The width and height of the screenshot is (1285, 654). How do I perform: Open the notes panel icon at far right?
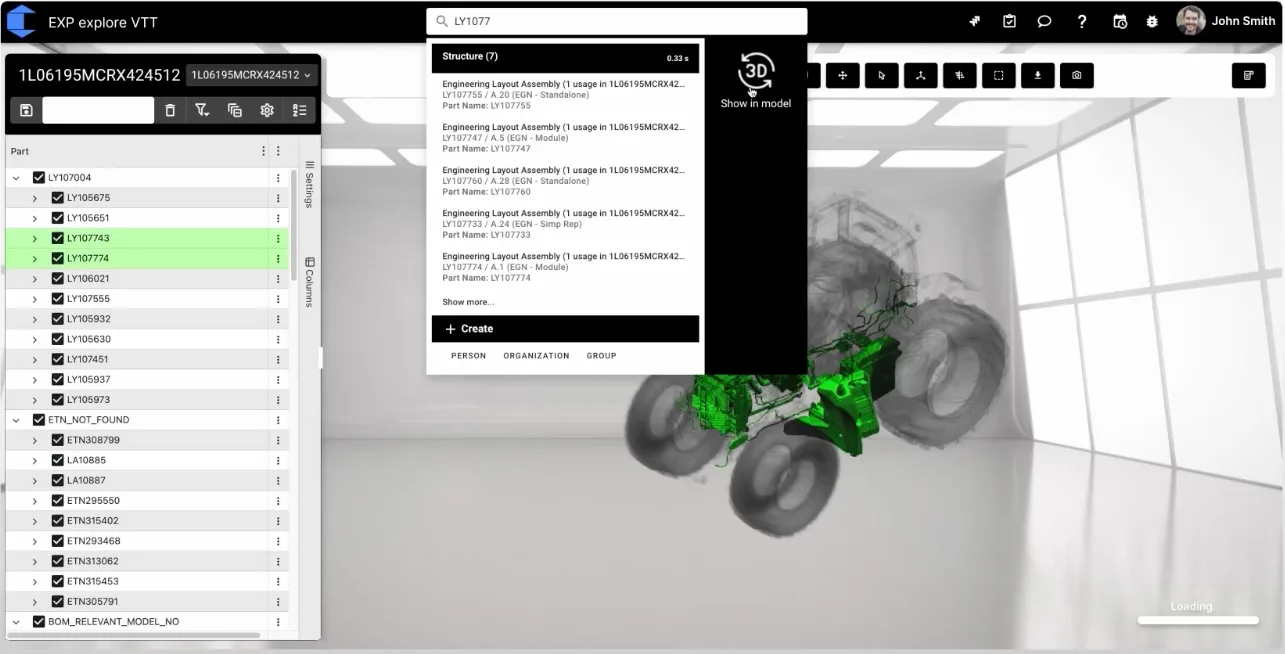pyautogui.click(x=1248, y=75)
